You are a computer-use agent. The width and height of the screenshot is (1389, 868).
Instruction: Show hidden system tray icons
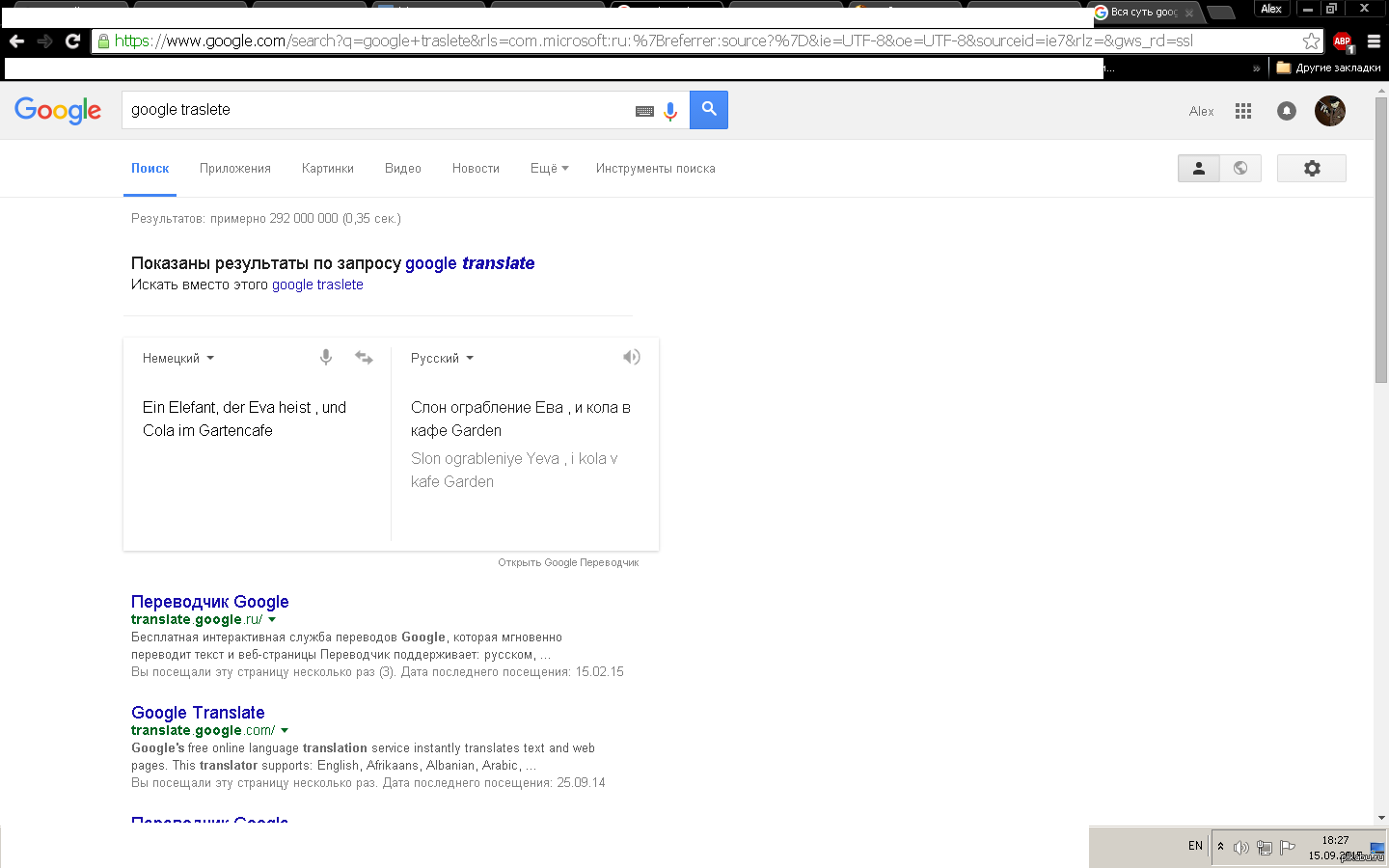pos(1220,847)
